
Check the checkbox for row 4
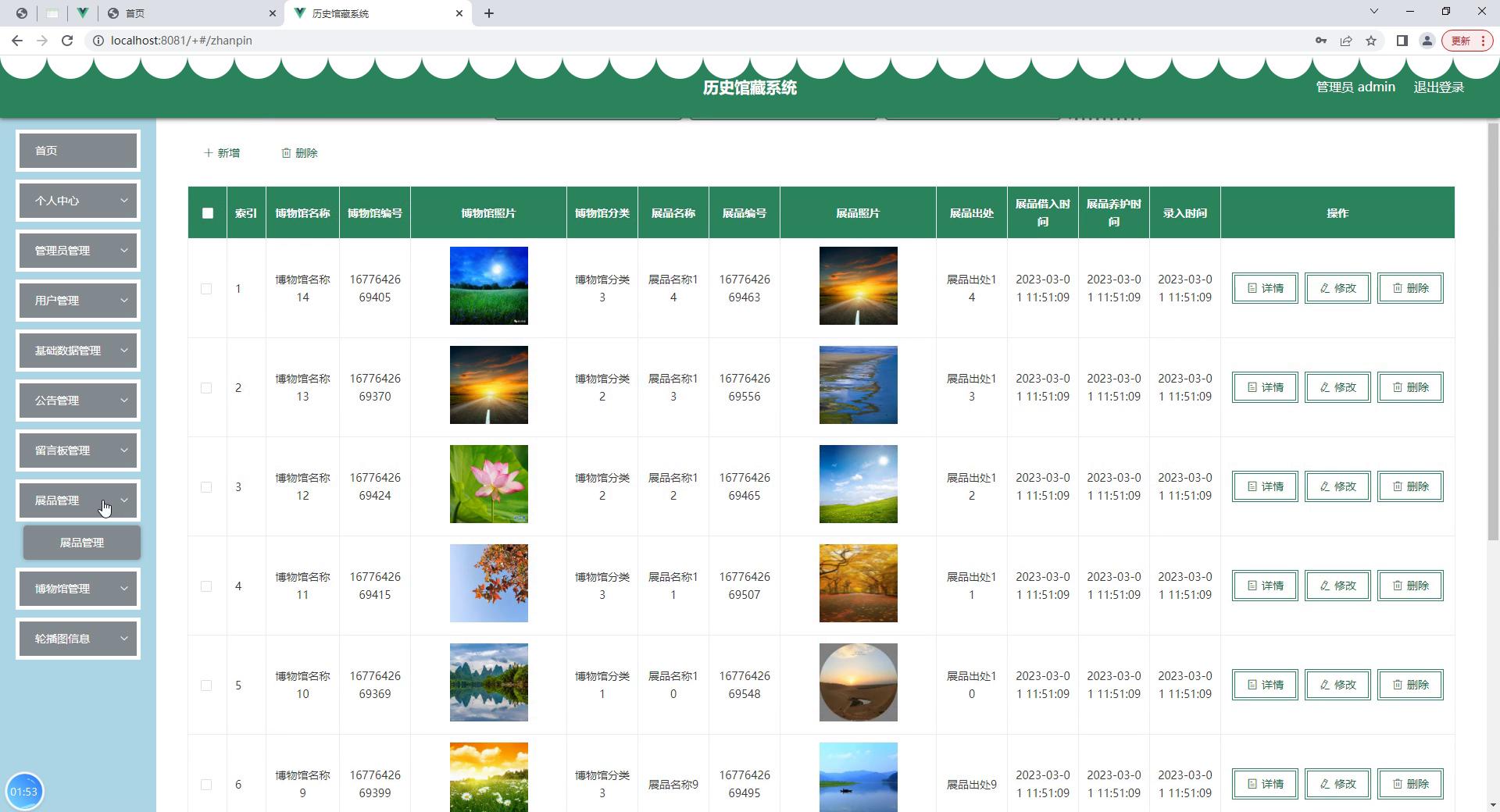click(x=206, y=586)
